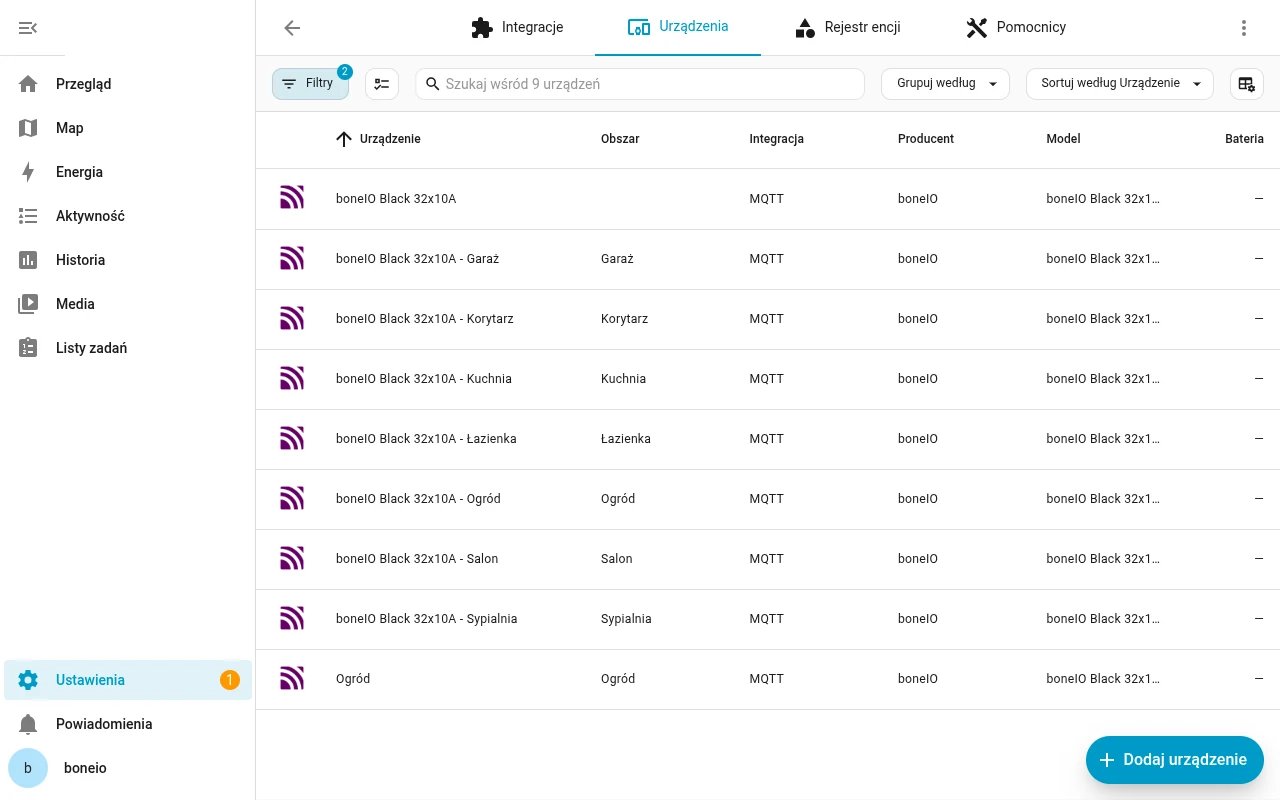This screenshot has height=800, width=1280.
Task: Click the icon in the Salon device row
Action: click(292, 558)
